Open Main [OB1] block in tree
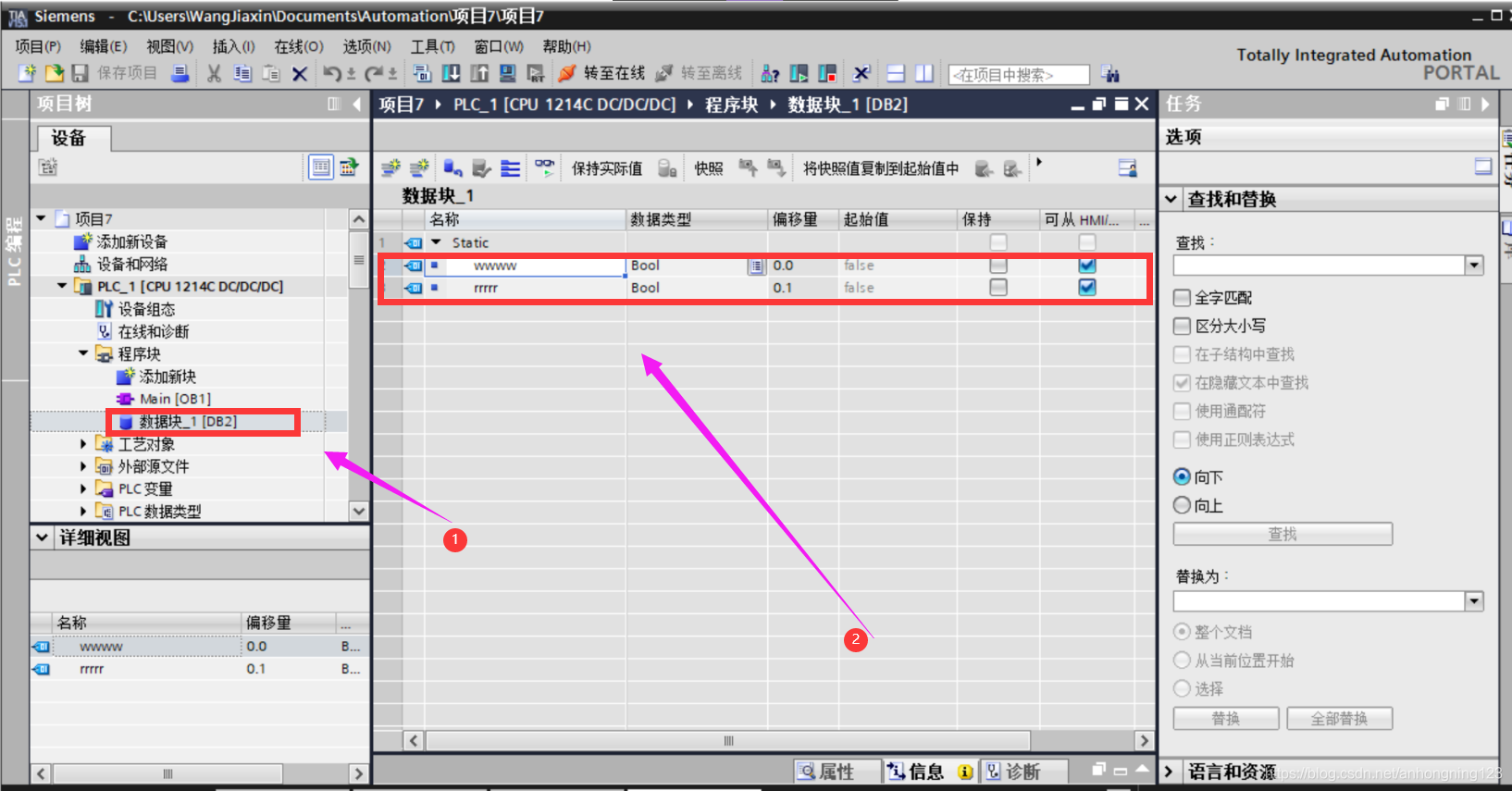1512x791 pixels. [x=175, y=399]
